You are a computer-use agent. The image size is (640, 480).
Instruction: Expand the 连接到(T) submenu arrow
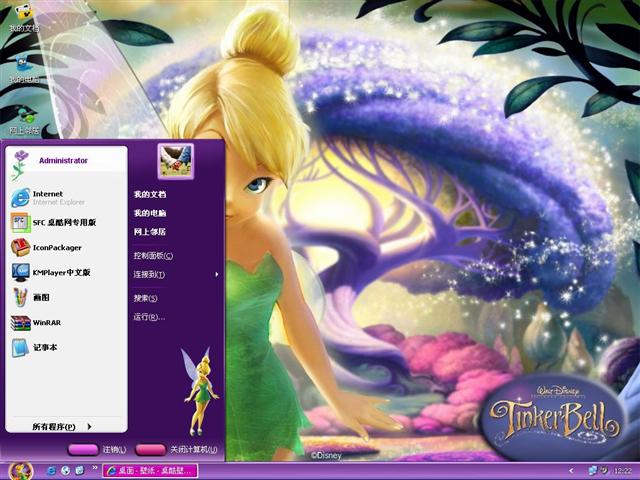click(x=217, y=274)
